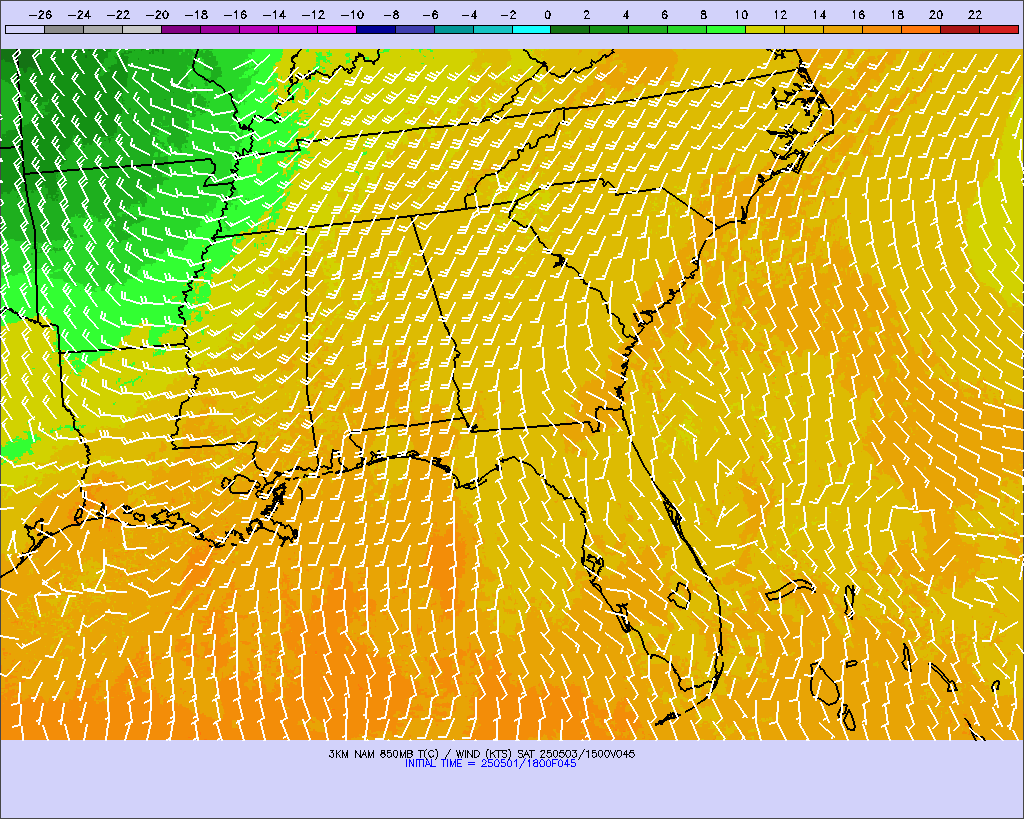
Task: Click the magenta-purple swatch between -16 and -14
Action: pyautogui.click(x=259, y=29)
